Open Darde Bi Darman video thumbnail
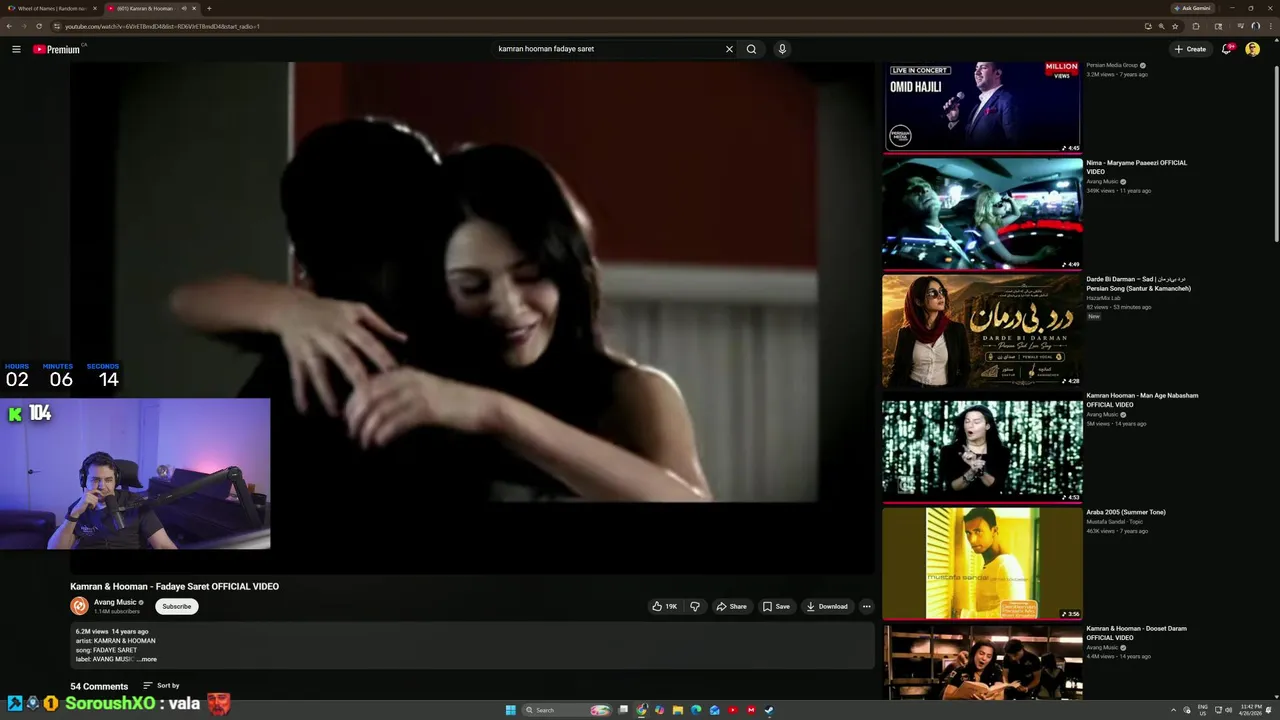 tap(982, 330)
